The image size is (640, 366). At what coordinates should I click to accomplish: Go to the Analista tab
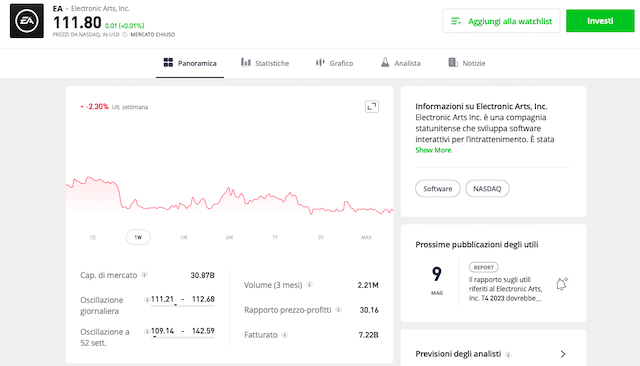point(400,63)
